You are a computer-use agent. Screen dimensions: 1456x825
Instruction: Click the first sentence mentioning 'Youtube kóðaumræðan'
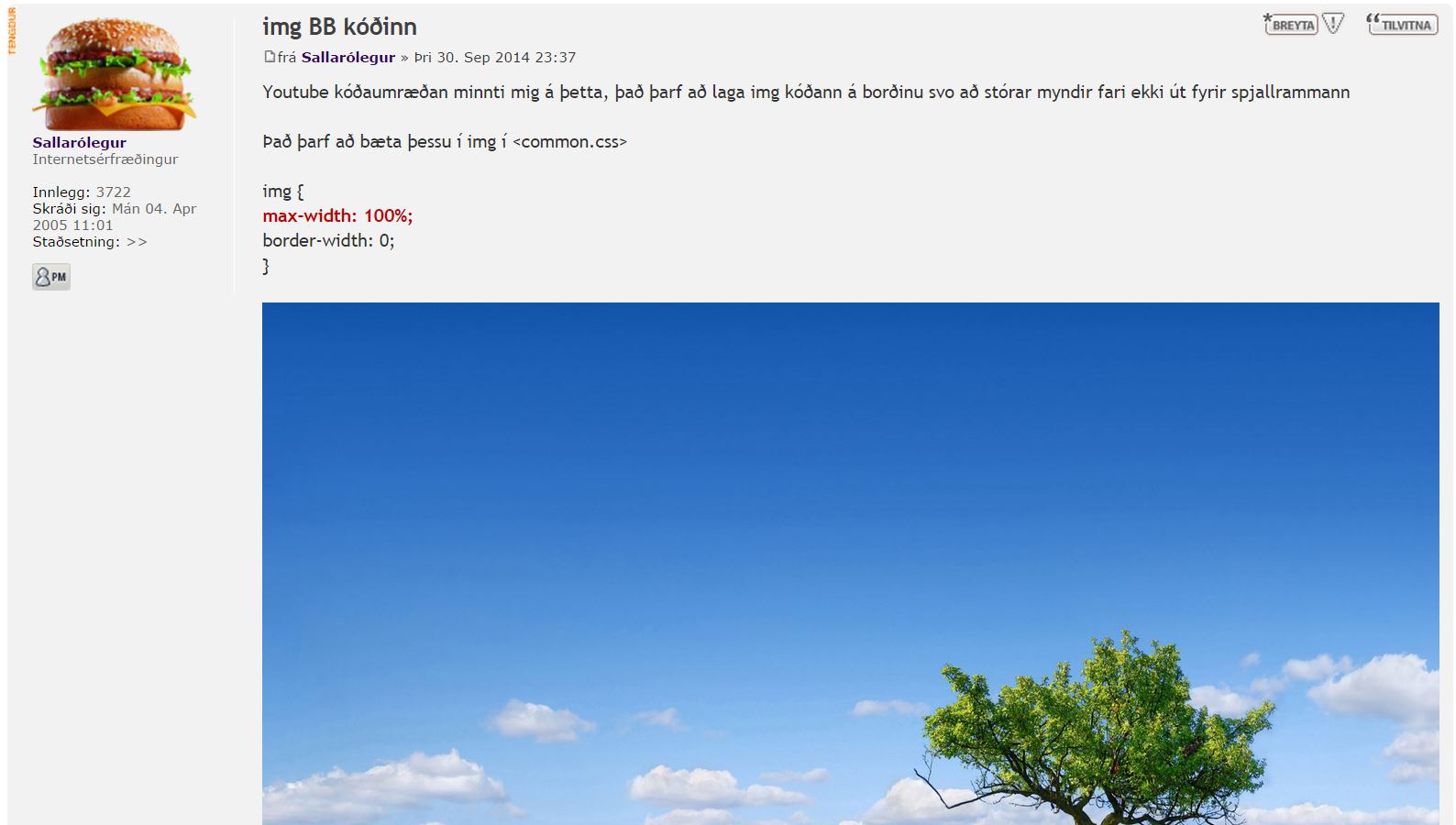(806, 93)
